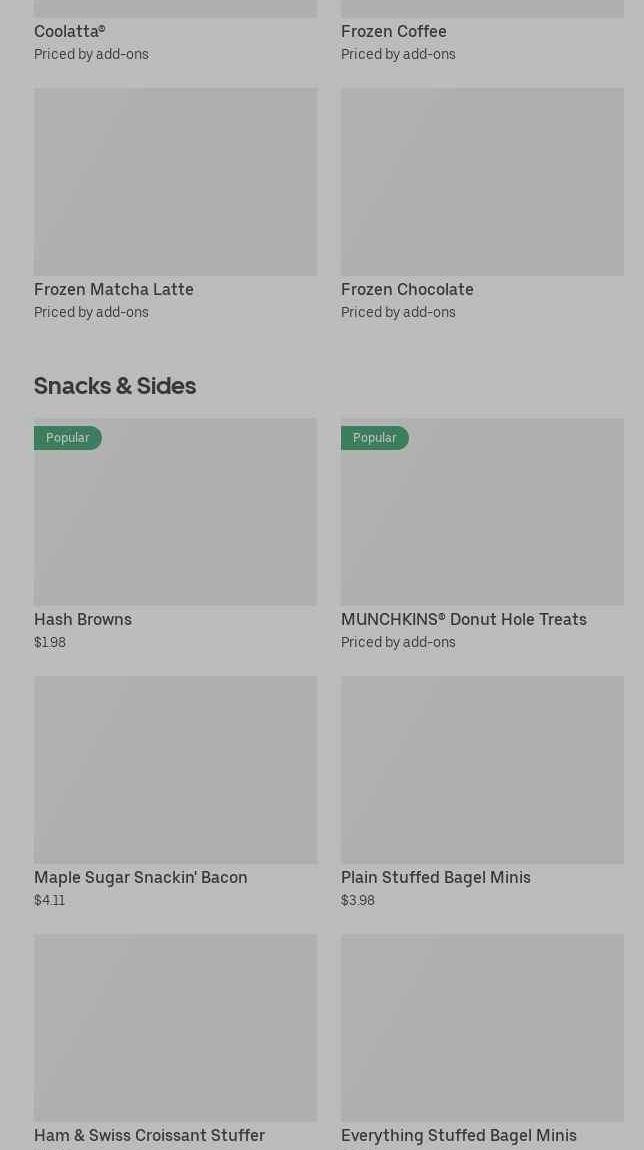This screenshot has width=644, height=1150.
Task: Click the Frozen Chocolate image
Action: pyautogui.click(x=482, y=181)
